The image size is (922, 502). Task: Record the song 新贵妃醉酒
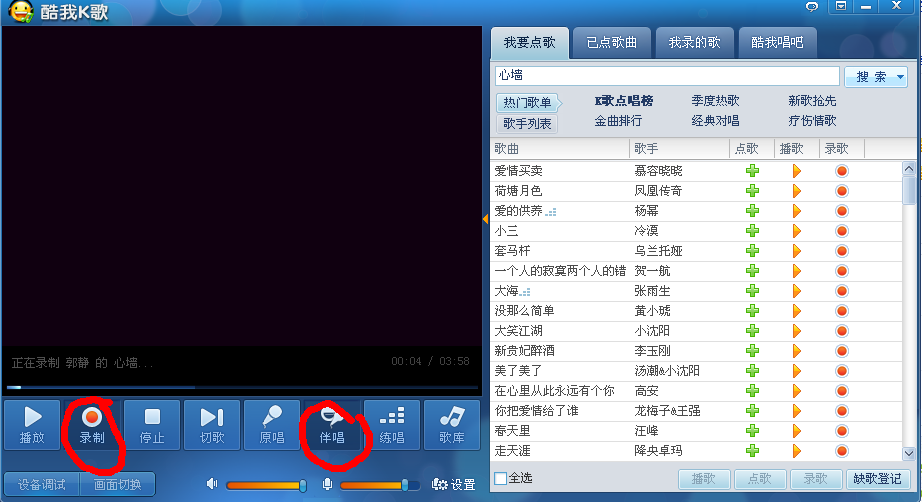coord(841,351)
